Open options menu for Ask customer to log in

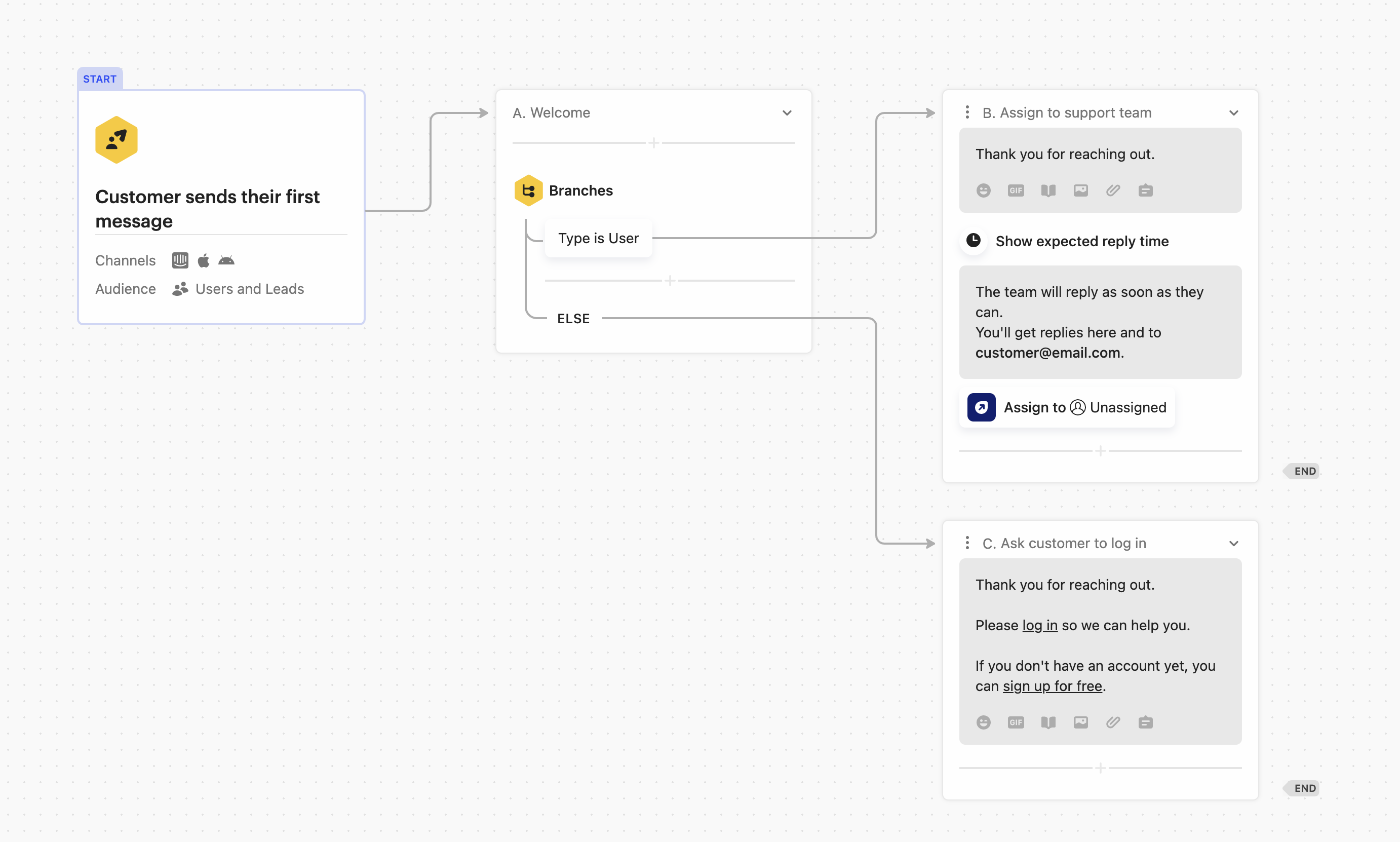(967, 543)
